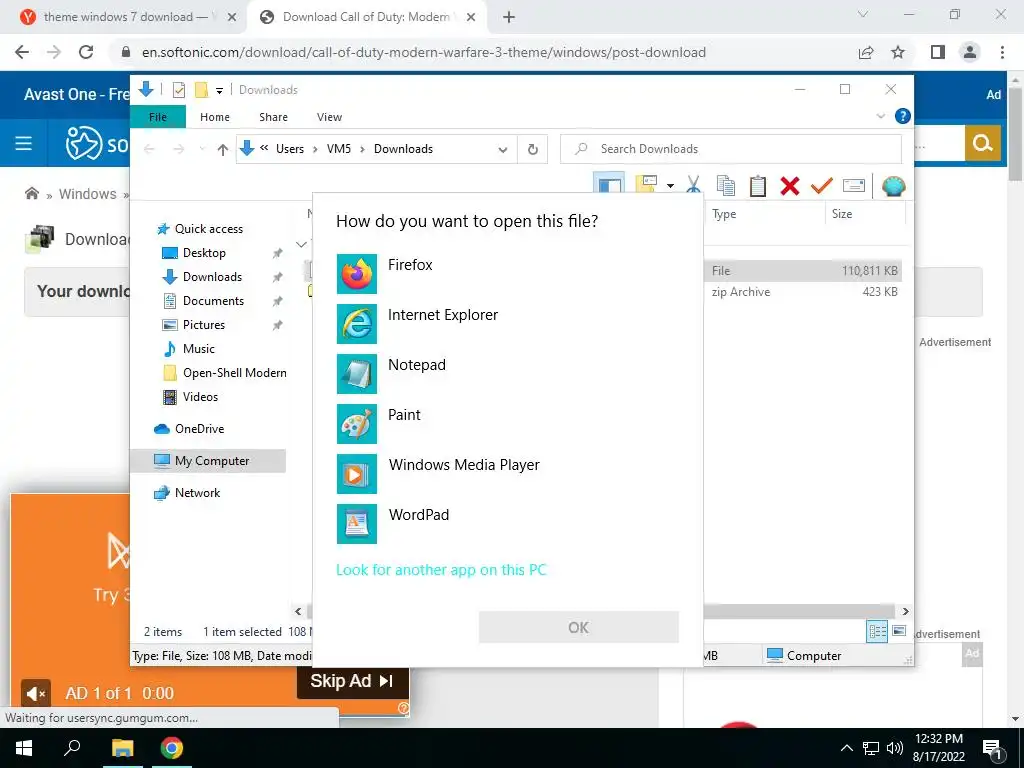
Task: Open the File ribbon tab
Action: click(158, 117)
